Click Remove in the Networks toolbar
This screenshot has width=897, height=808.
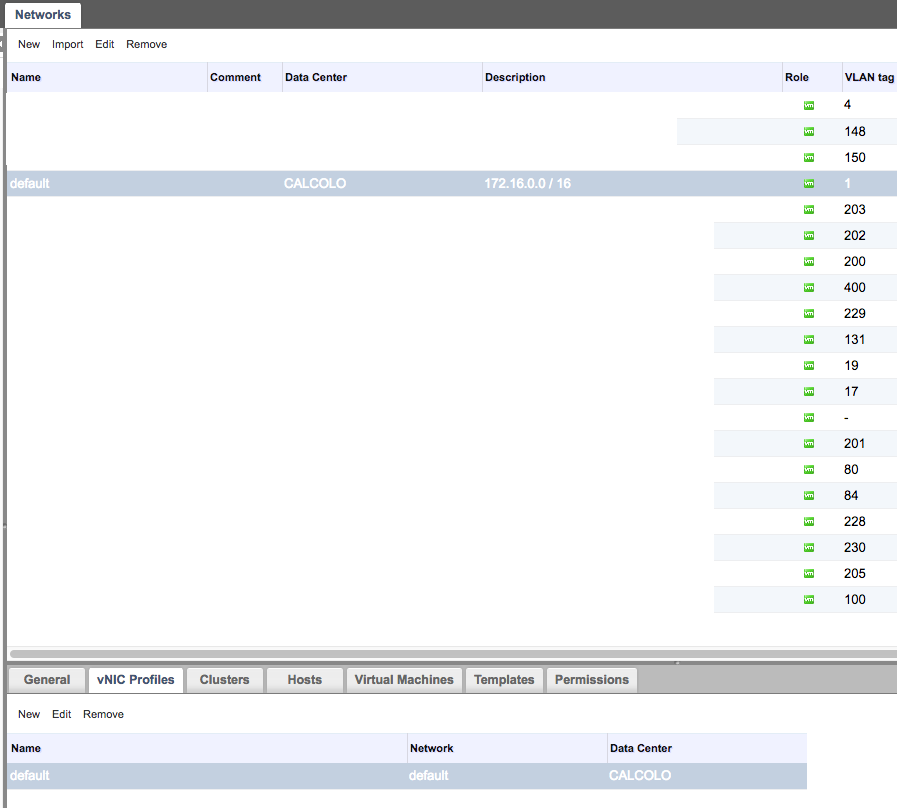[x=146, y=44]
